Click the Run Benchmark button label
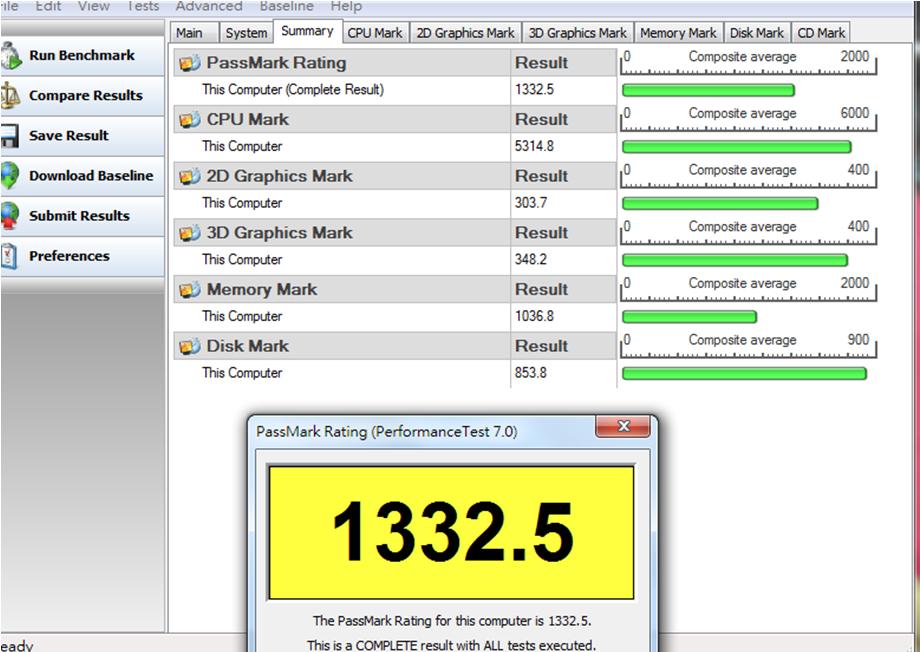 tap(82, 55)
